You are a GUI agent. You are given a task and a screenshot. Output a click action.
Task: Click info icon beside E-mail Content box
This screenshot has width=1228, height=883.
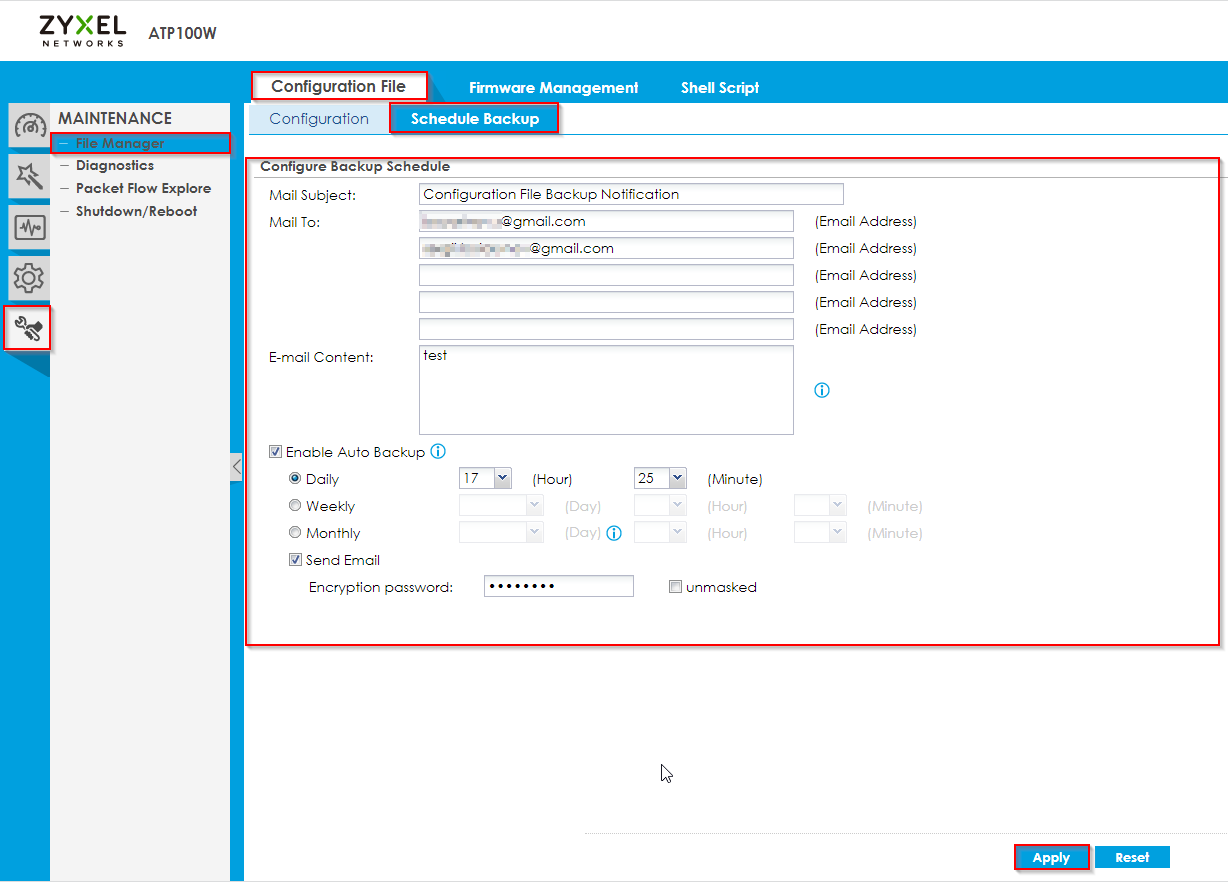[x=822, y=390]
